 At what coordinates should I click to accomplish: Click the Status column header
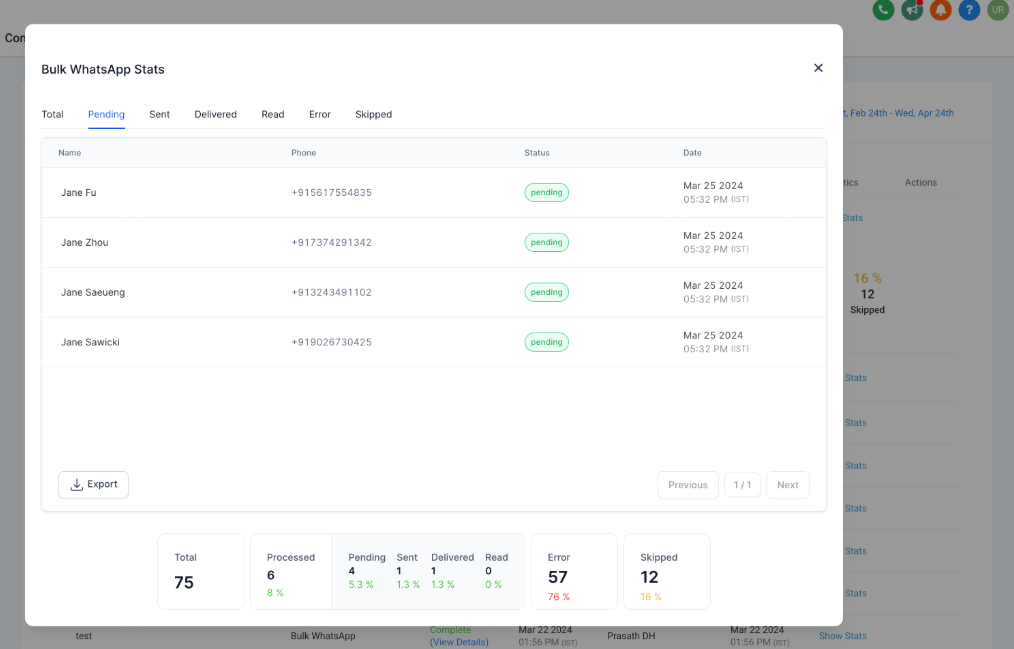[x=537, y=153]
